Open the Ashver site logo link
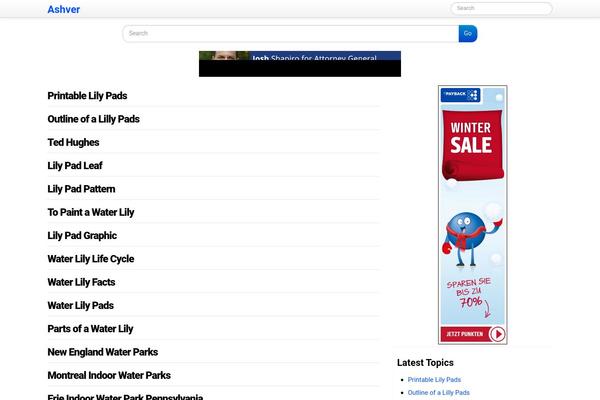This screenshot has width=600, height=400. click(64, 9)
